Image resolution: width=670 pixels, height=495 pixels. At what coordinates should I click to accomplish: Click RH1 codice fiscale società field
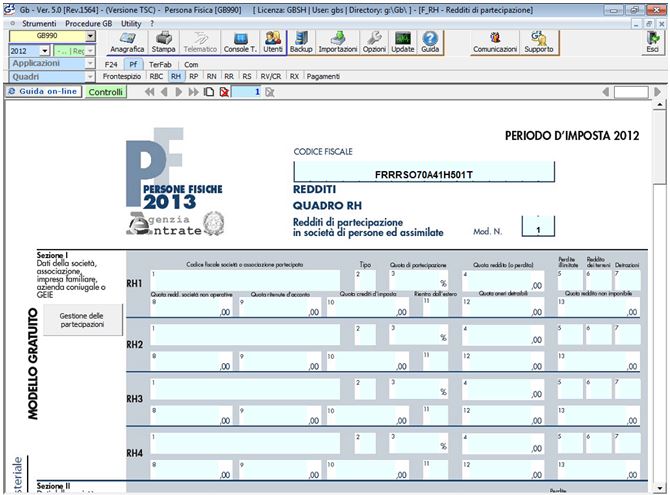point(245,280)
